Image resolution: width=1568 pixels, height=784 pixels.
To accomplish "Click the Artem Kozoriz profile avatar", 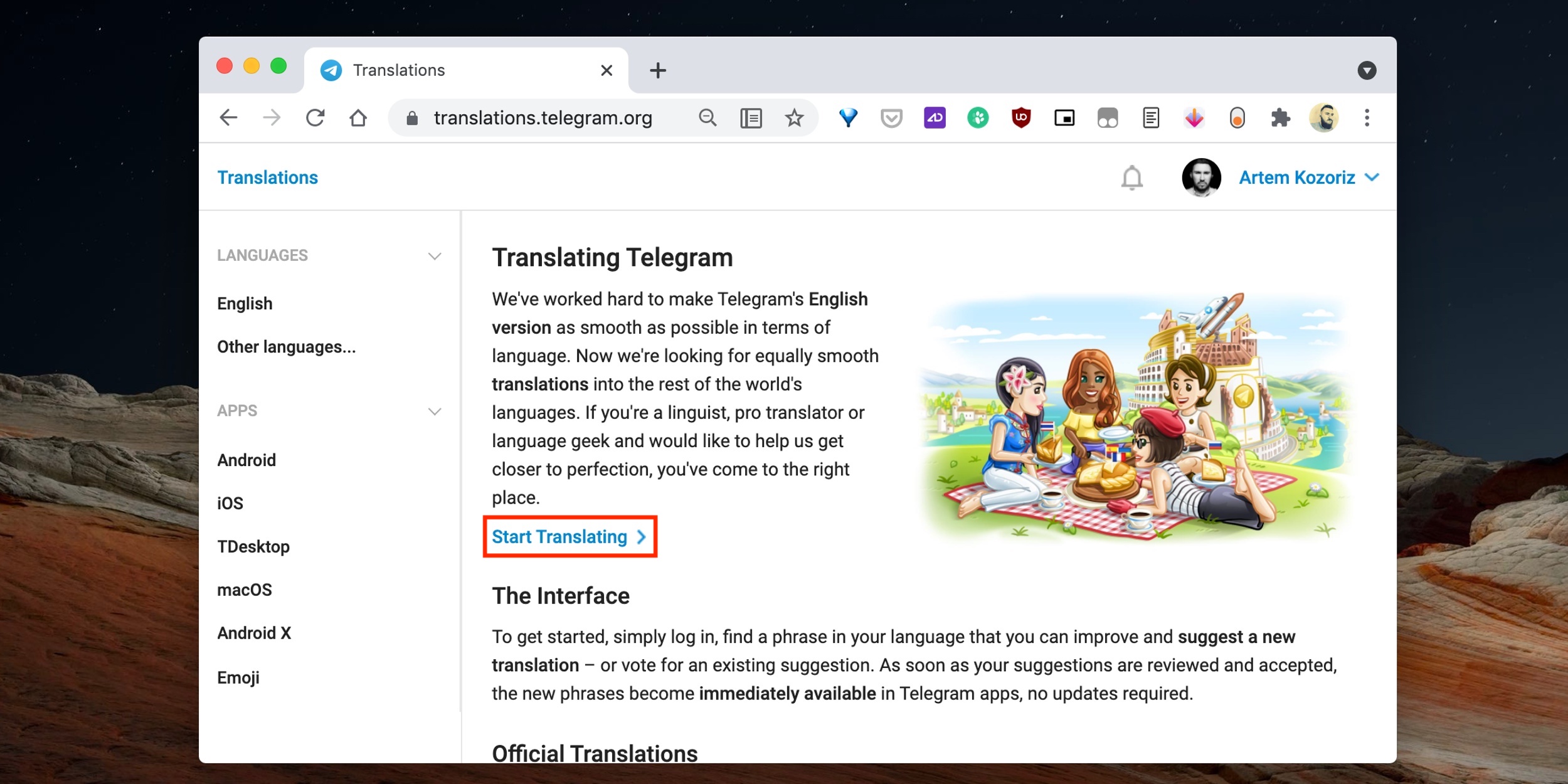I will (x=1200, y=177).
